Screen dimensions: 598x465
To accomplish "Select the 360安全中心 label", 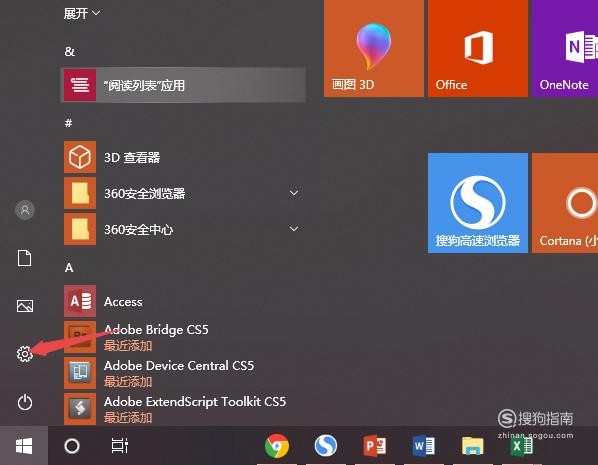I will coord(138,229).
